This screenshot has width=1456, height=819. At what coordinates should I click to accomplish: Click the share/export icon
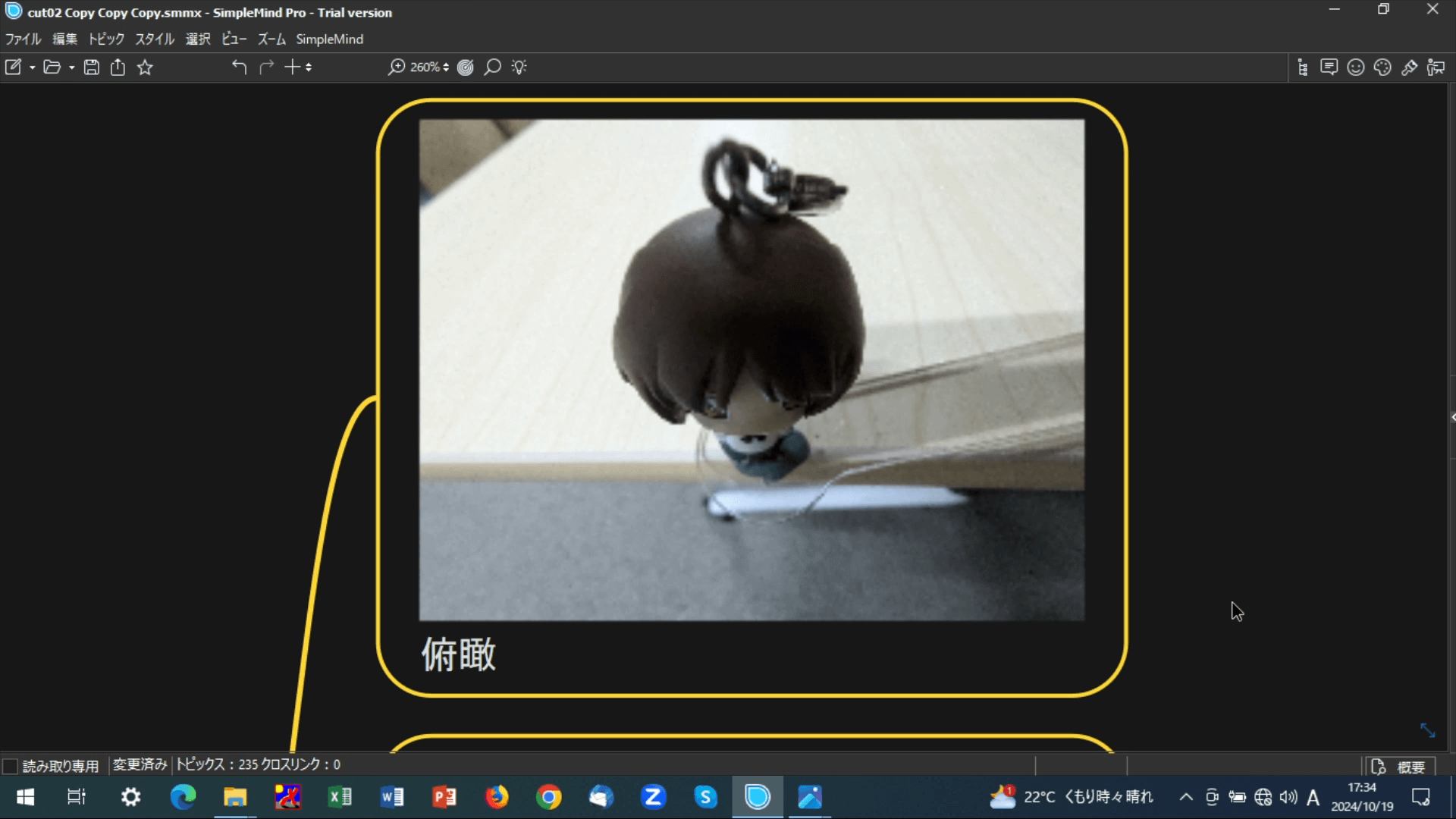(x=118, y=67)
